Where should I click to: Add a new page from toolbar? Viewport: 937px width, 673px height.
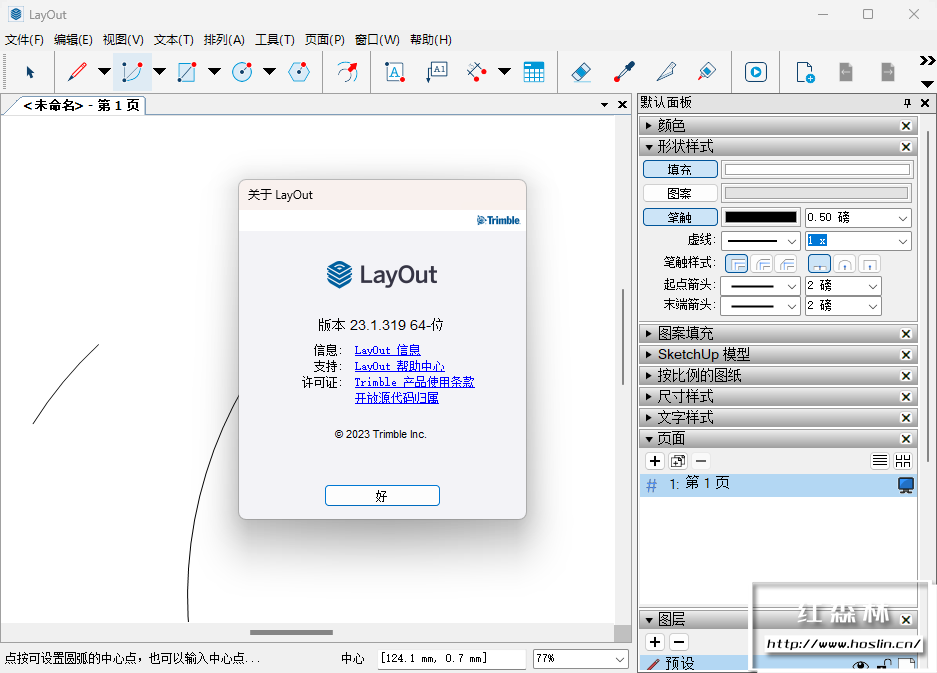click(x=805, y=72)
